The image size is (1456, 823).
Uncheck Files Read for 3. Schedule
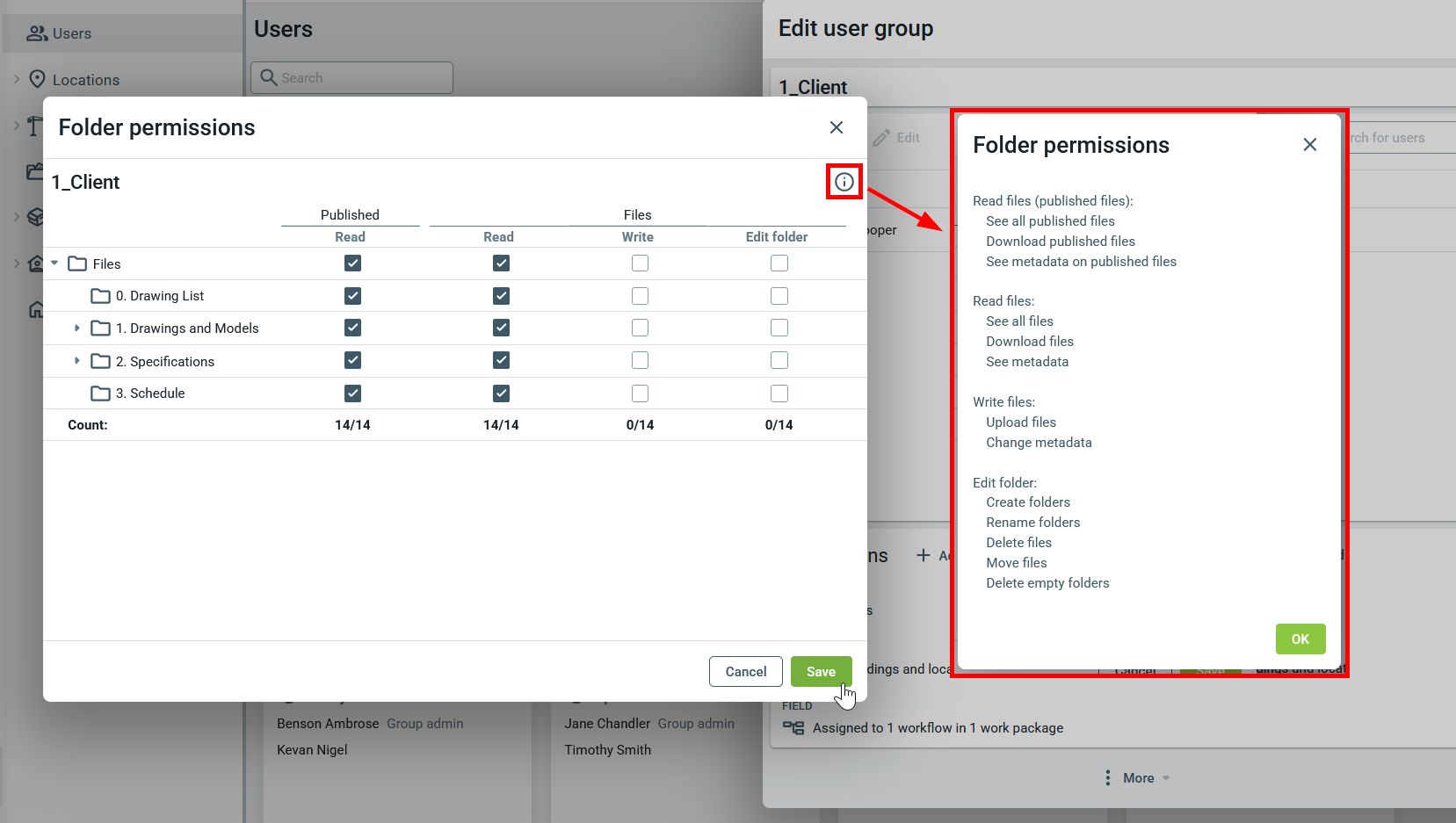(x=501, y=393)
